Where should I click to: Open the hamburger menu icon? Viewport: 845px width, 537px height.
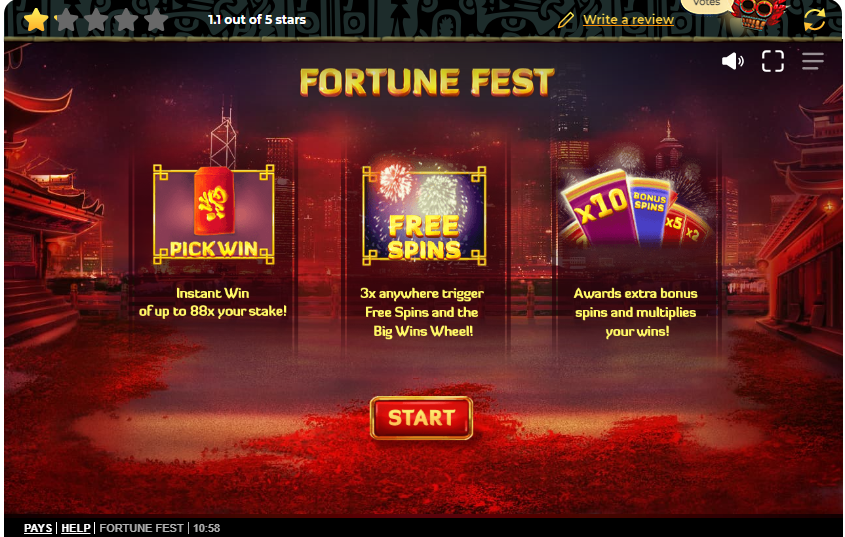point(813,61)
